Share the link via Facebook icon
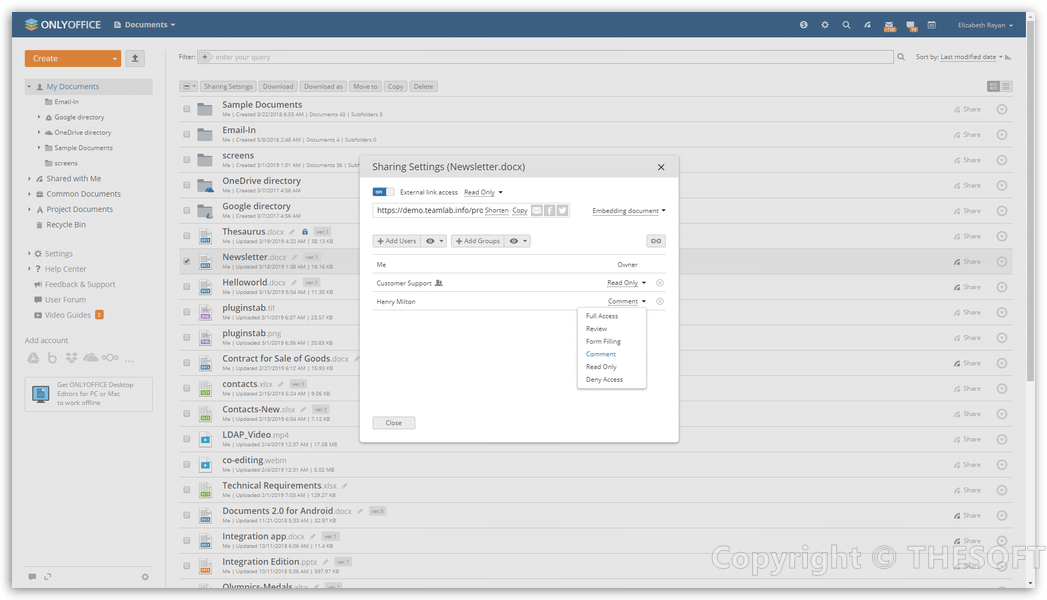 pyautogui.click(x=550, y=211)
